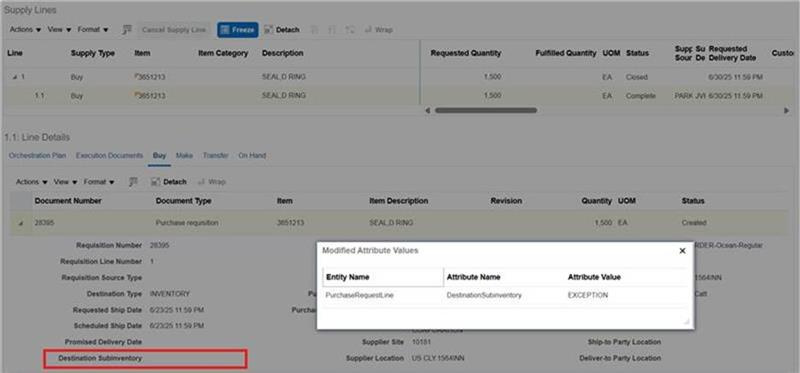The width and height of the screenshot is (800, 373).
Task: Click Wrap in Line Details toolbar
Action: tap(211, 182)
